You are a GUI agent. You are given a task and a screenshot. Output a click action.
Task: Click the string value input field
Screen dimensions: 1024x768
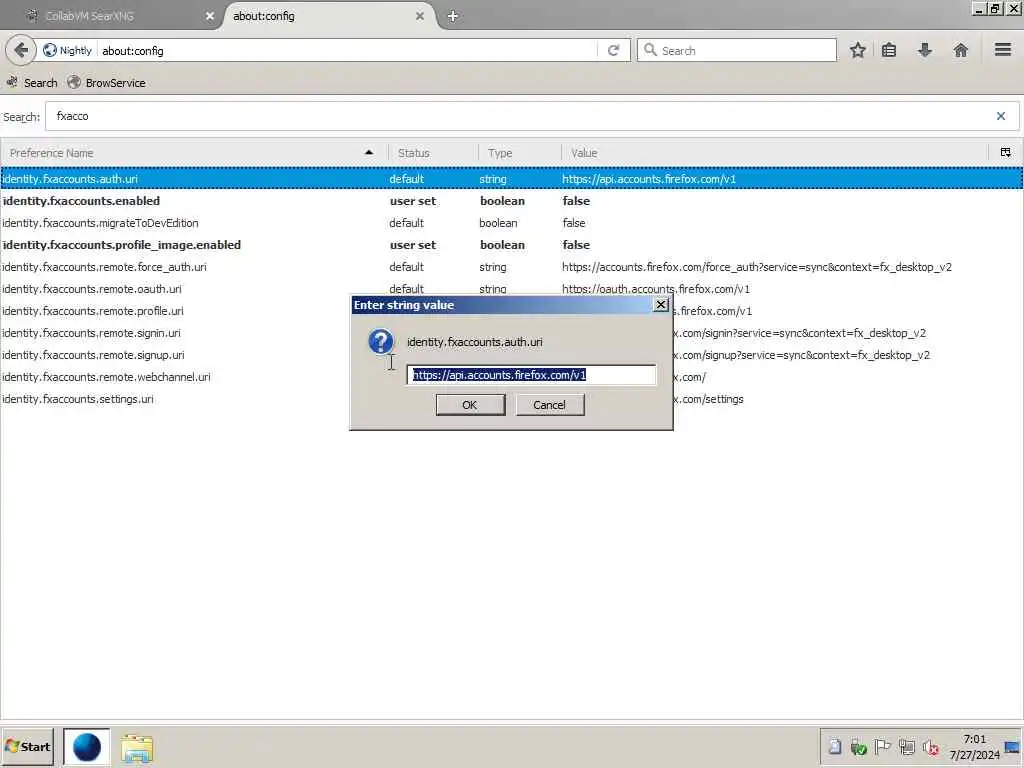click(531, 375)
